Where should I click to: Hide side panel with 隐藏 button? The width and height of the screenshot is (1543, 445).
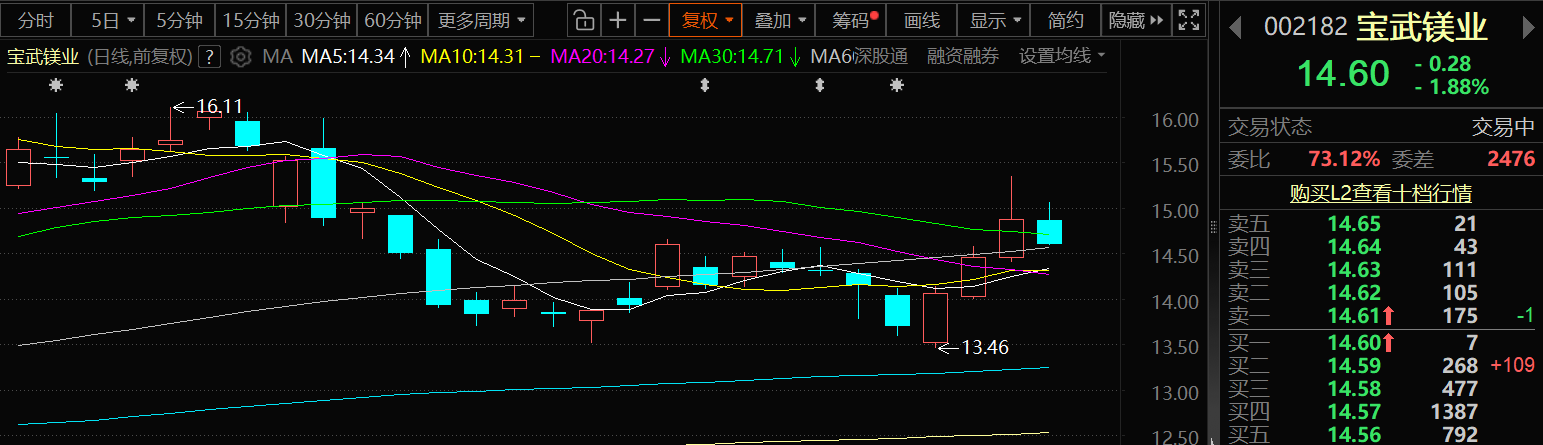pos(1136,20)
